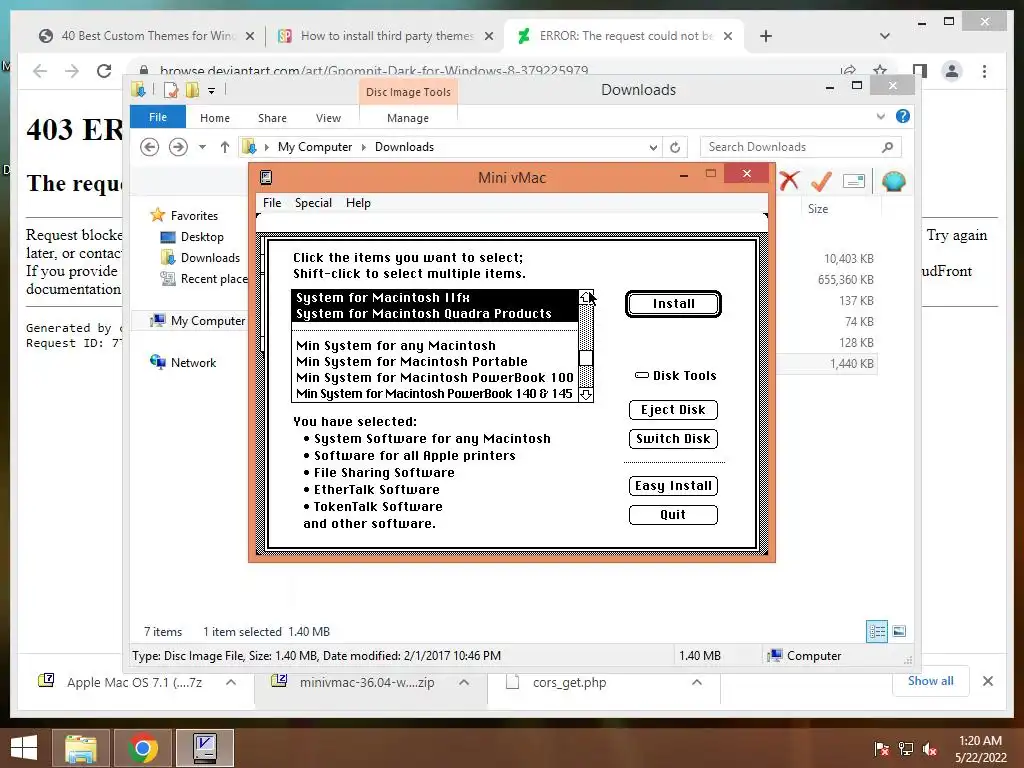Expand options for minivmac zip download
Image resolution: width=1024 pixels, height=768 pixels.
(x=464, y=682)
